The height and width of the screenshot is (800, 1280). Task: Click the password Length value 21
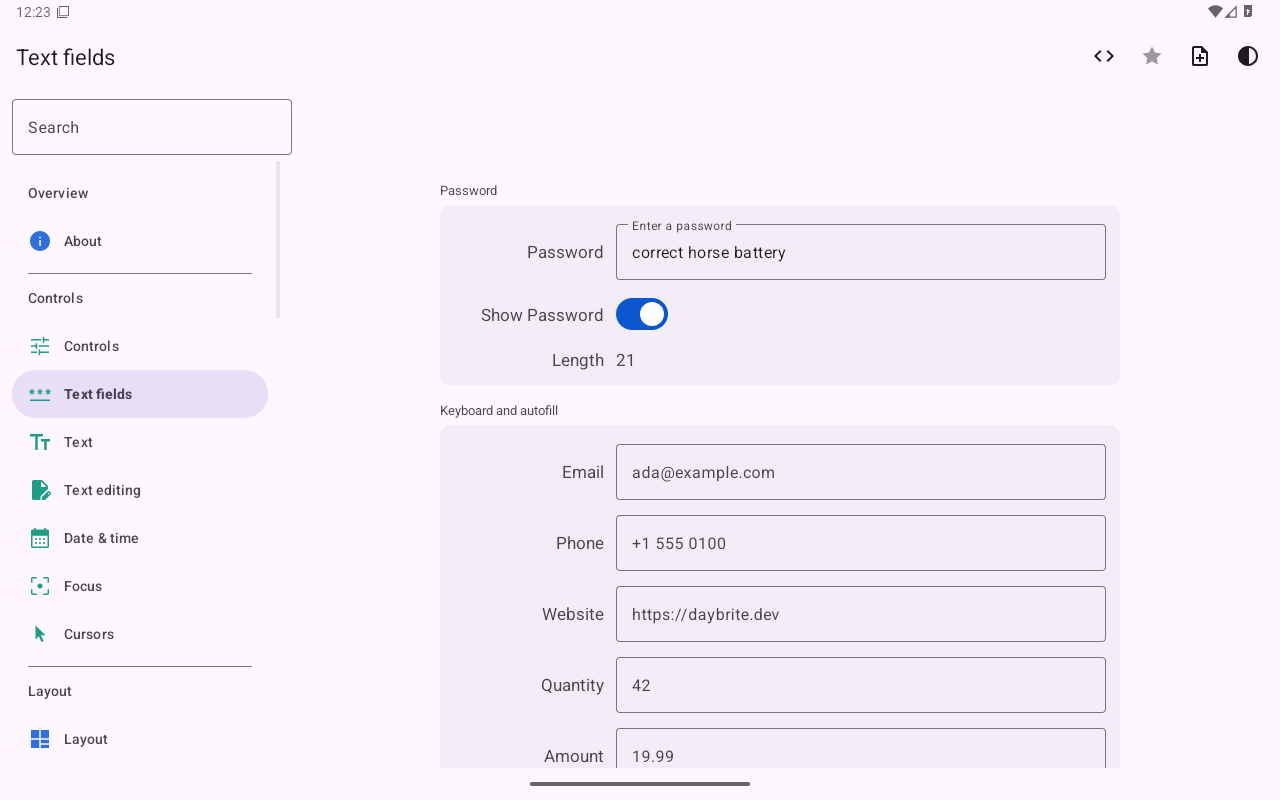626,360
